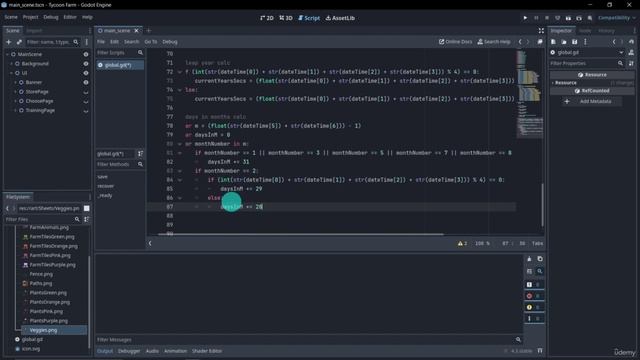Open the Compatibility renderer dropdown

[617, 18]
